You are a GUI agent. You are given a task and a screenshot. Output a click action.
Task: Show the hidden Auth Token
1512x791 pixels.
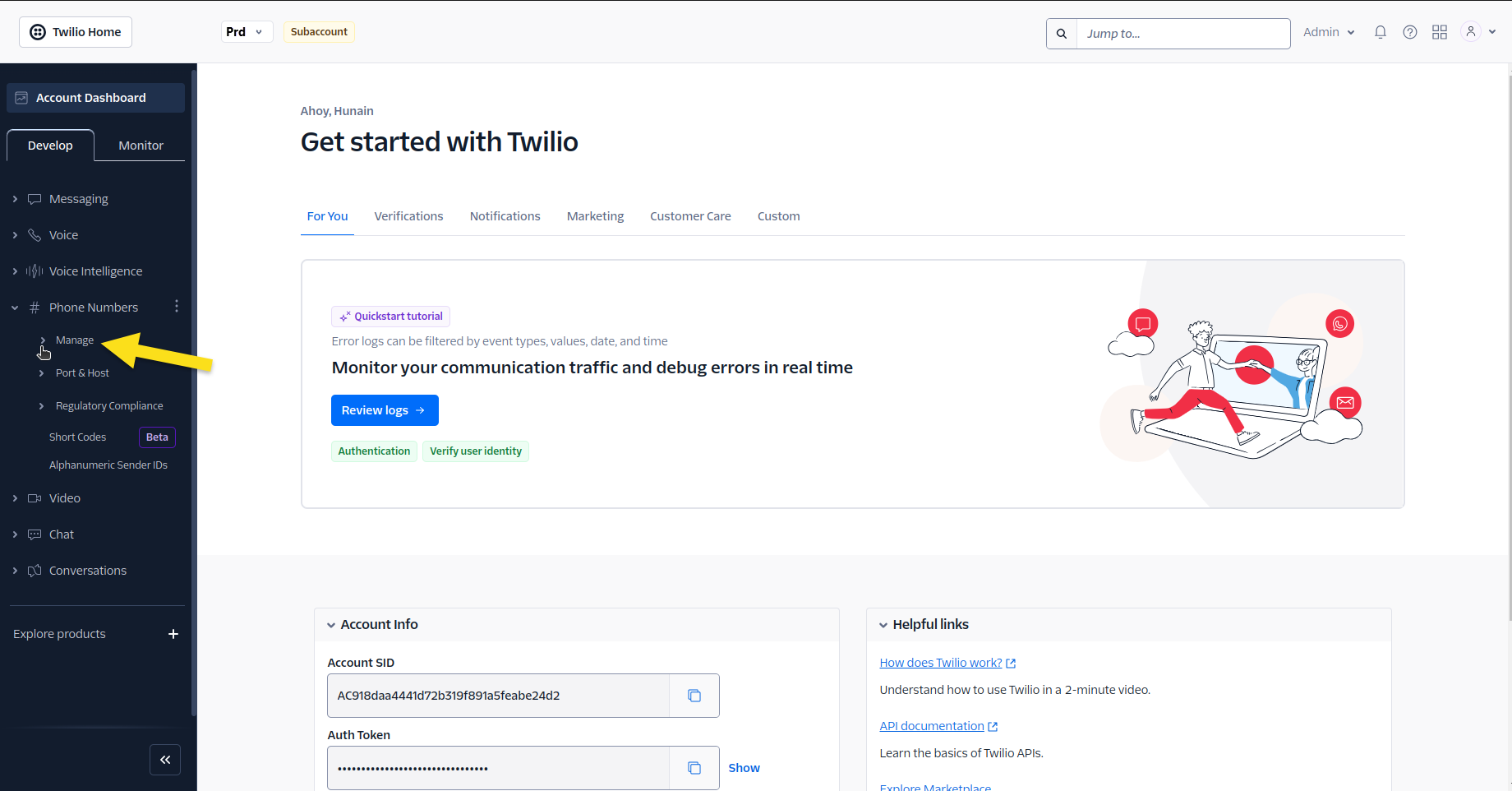(744, 768)
